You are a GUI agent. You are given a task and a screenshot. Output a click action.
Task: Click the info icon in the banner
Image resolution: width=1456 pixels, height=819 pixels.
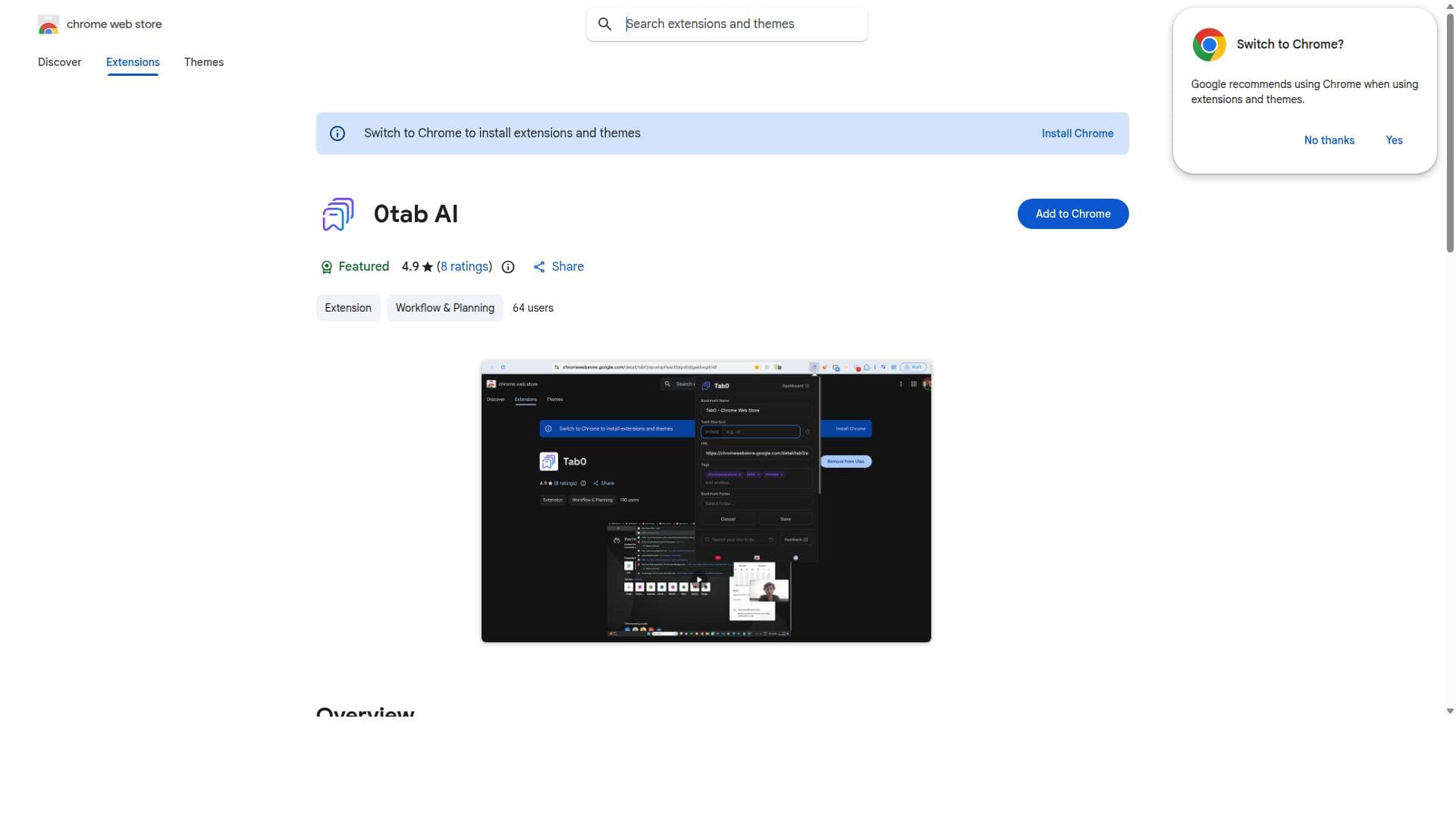tap(337, 133)
